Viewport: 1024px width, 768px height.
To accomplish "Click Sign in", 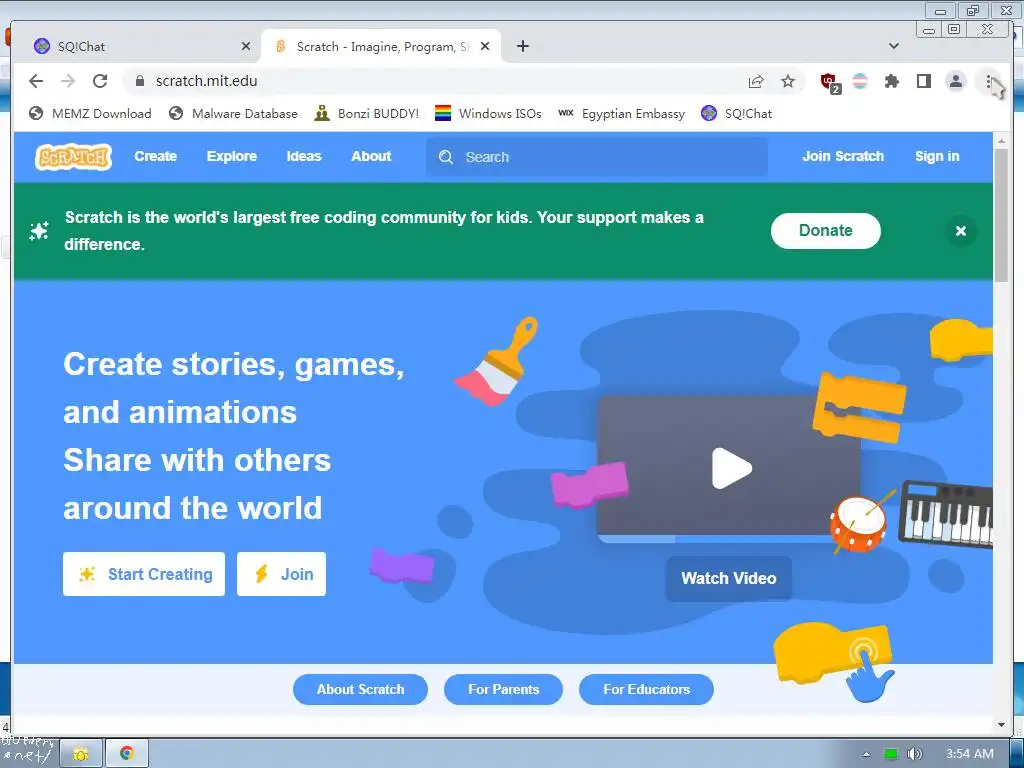I will (937, 156).
